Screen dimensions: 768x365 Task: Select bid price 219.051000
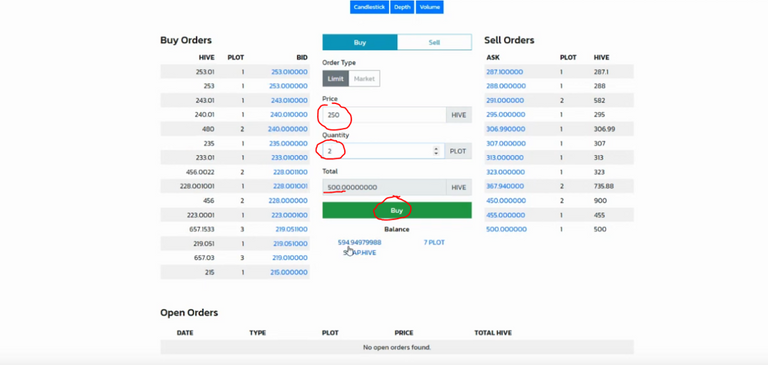290,244
